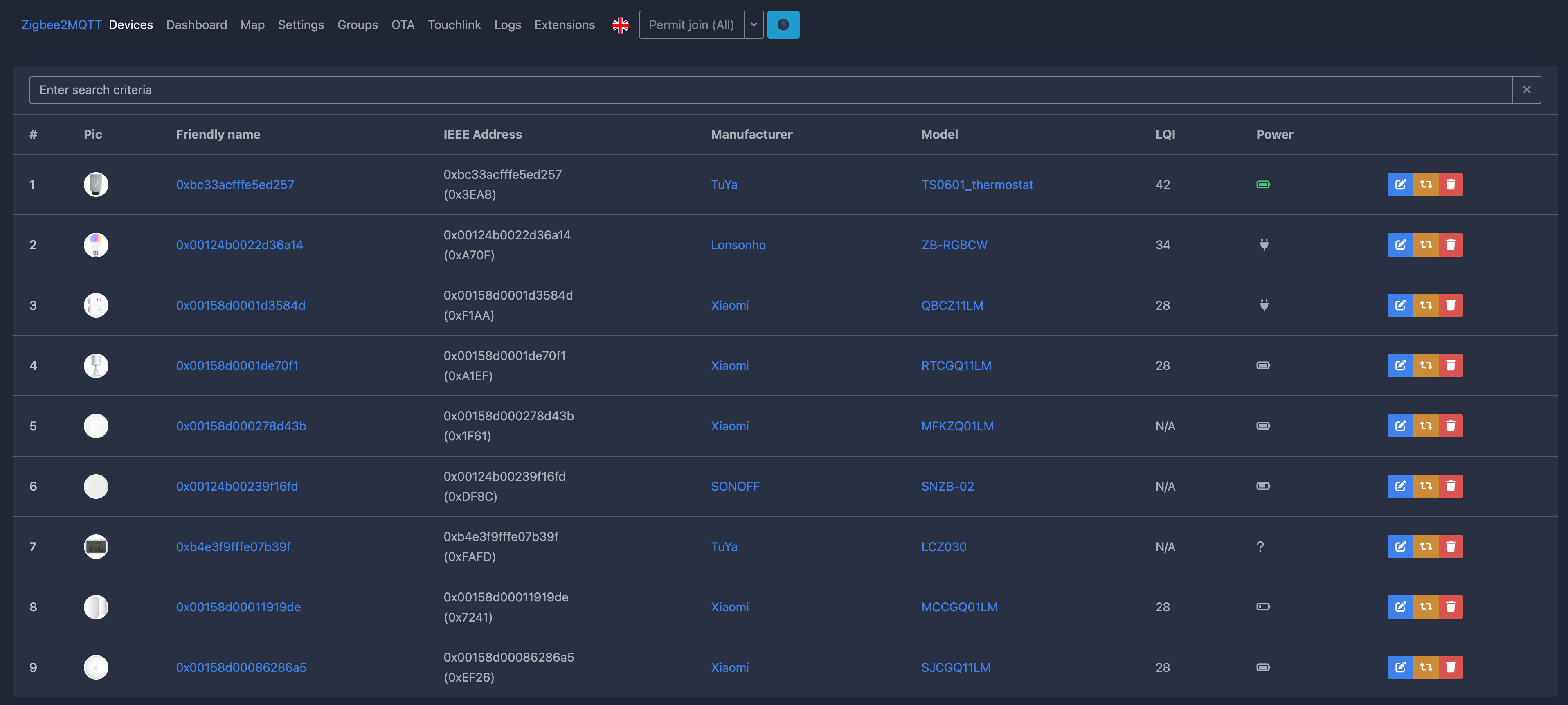Open the Lonsonho manufacturer link
The image size is (1568, 705).
(x=738, y=245)
